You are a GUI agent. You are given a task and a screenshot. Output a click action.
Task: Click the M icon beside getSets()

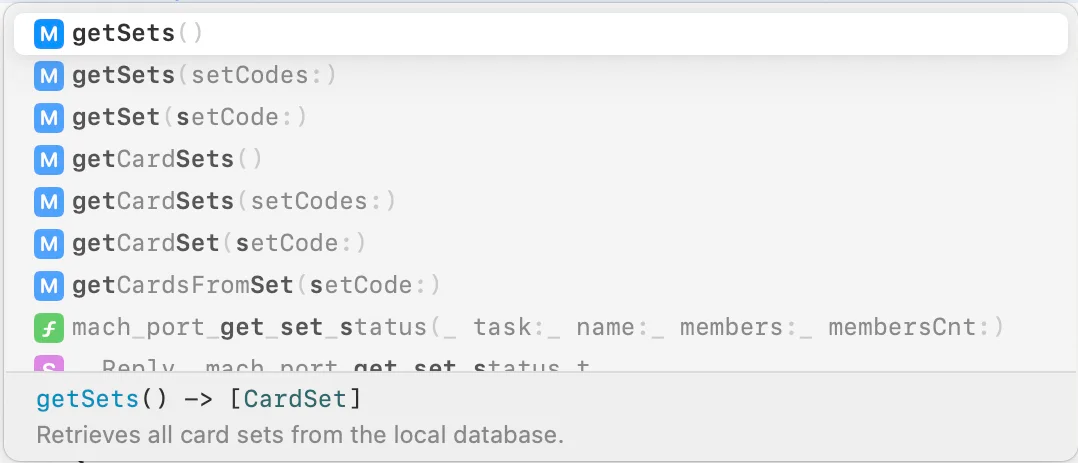[48, 34]
